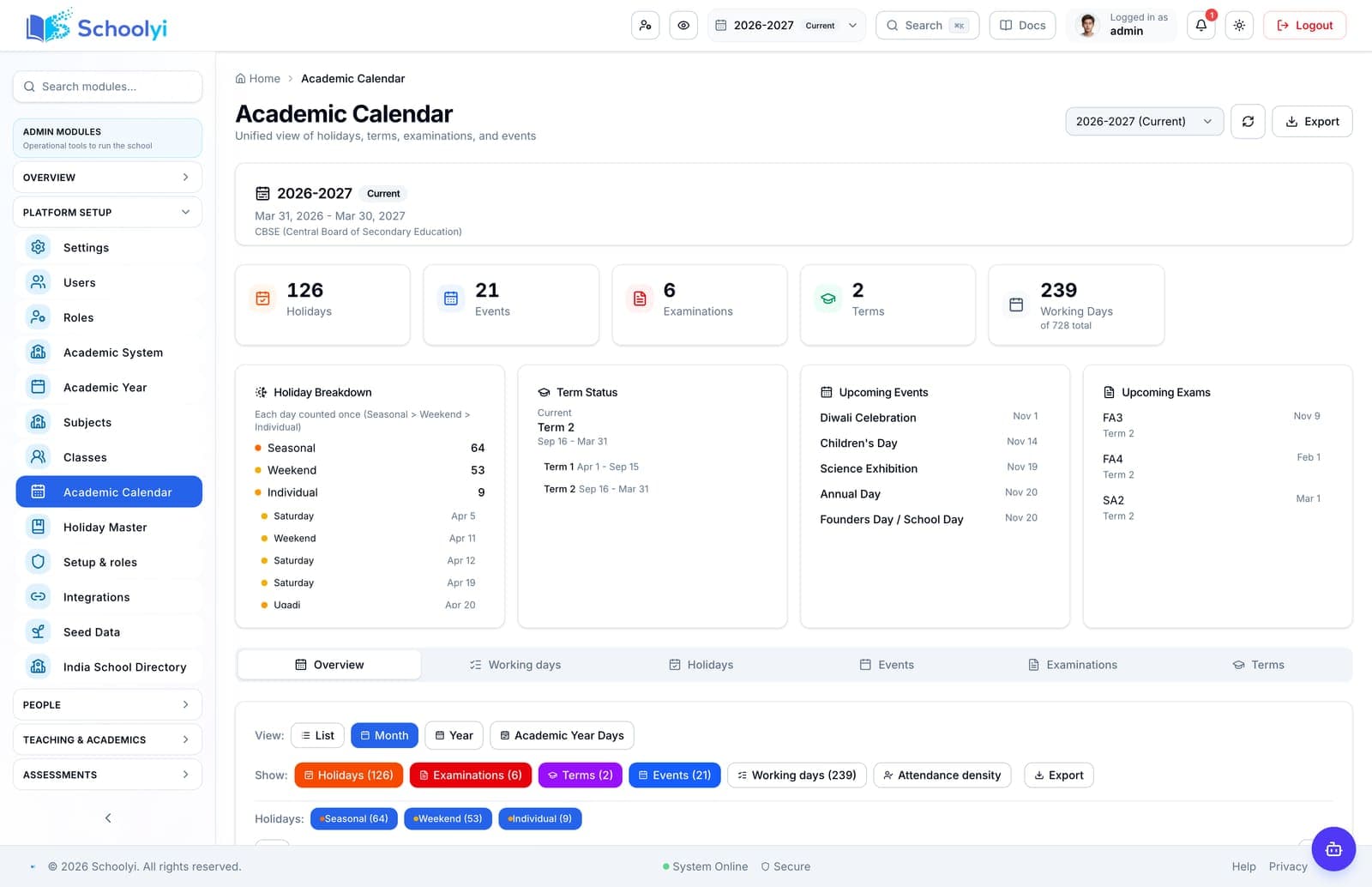Image resolution: width=1372 pixels, height=887 pixels.
Task: Open the global Search box in header
Action: tap(927, 26)
